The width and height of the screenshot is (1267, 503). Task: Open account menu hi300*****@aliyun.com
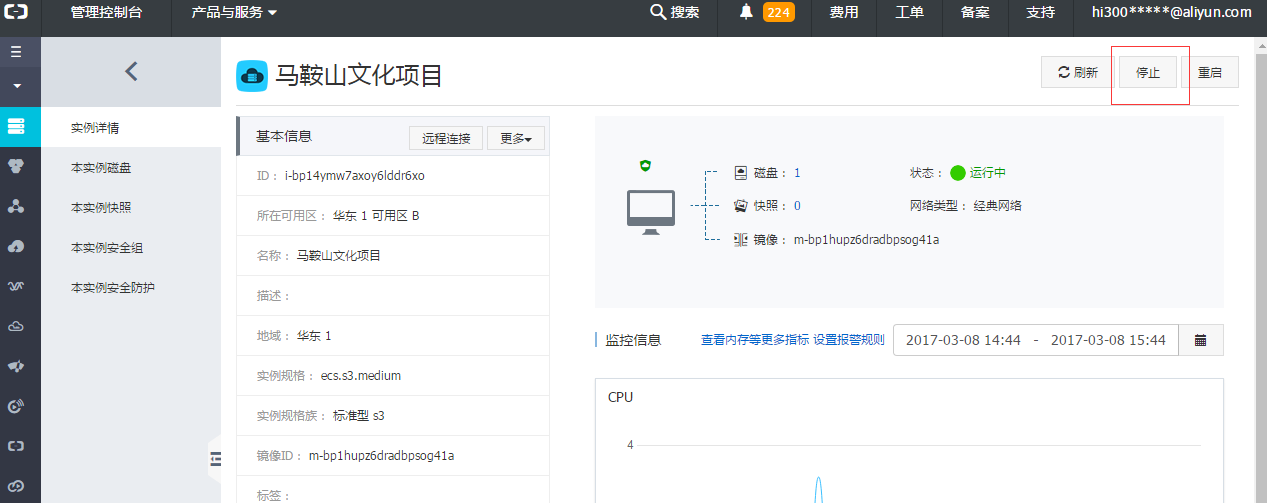pos(1171,12)
